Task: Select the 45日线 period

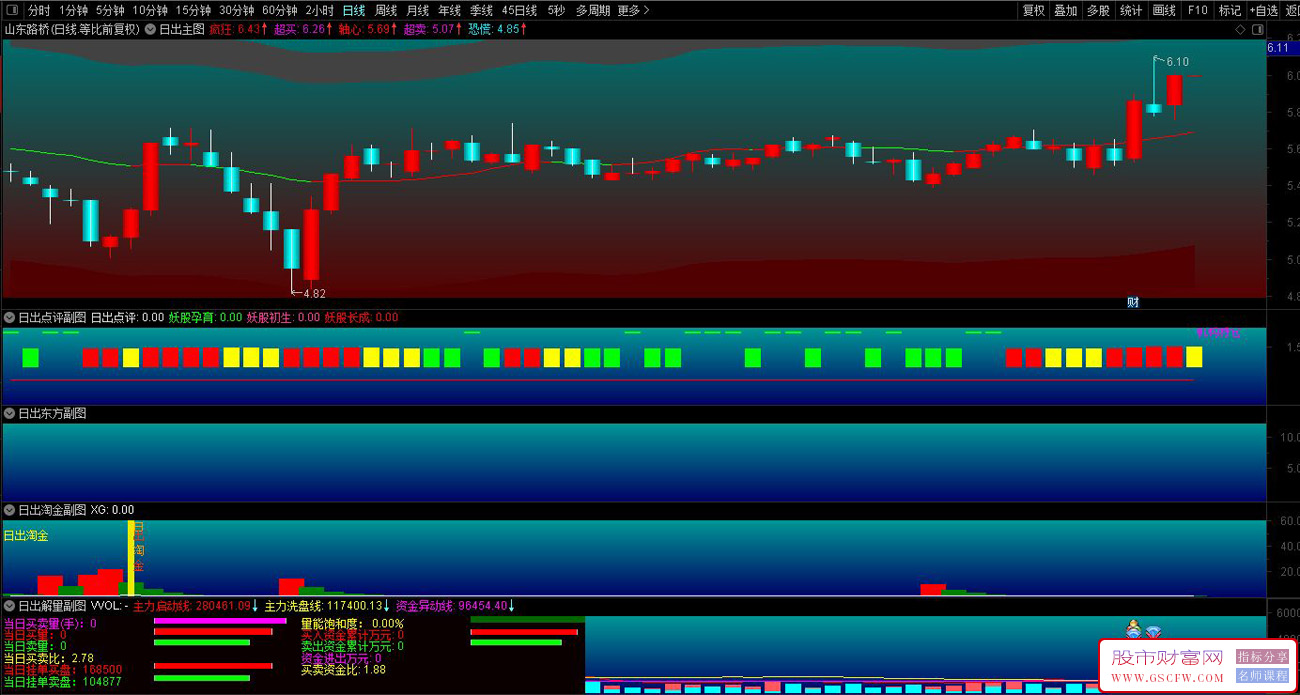Action: coord(519,10)
